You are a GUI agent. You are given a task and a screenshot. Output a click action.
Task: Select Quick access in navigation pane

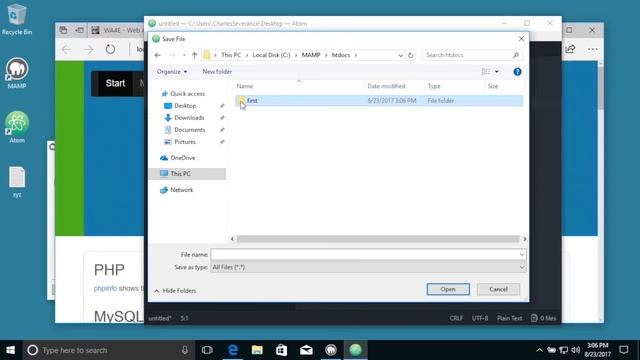[x=187, y=93]
